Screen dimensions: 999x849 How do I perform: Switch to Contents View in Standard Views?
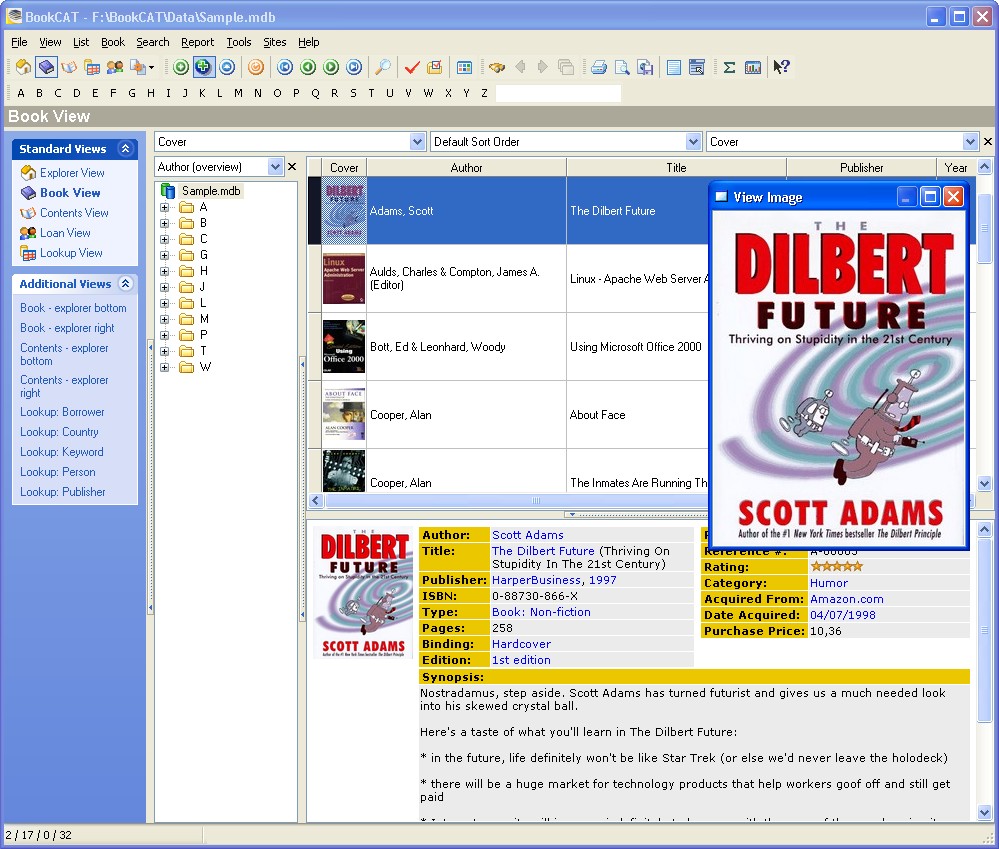(74, 213)
